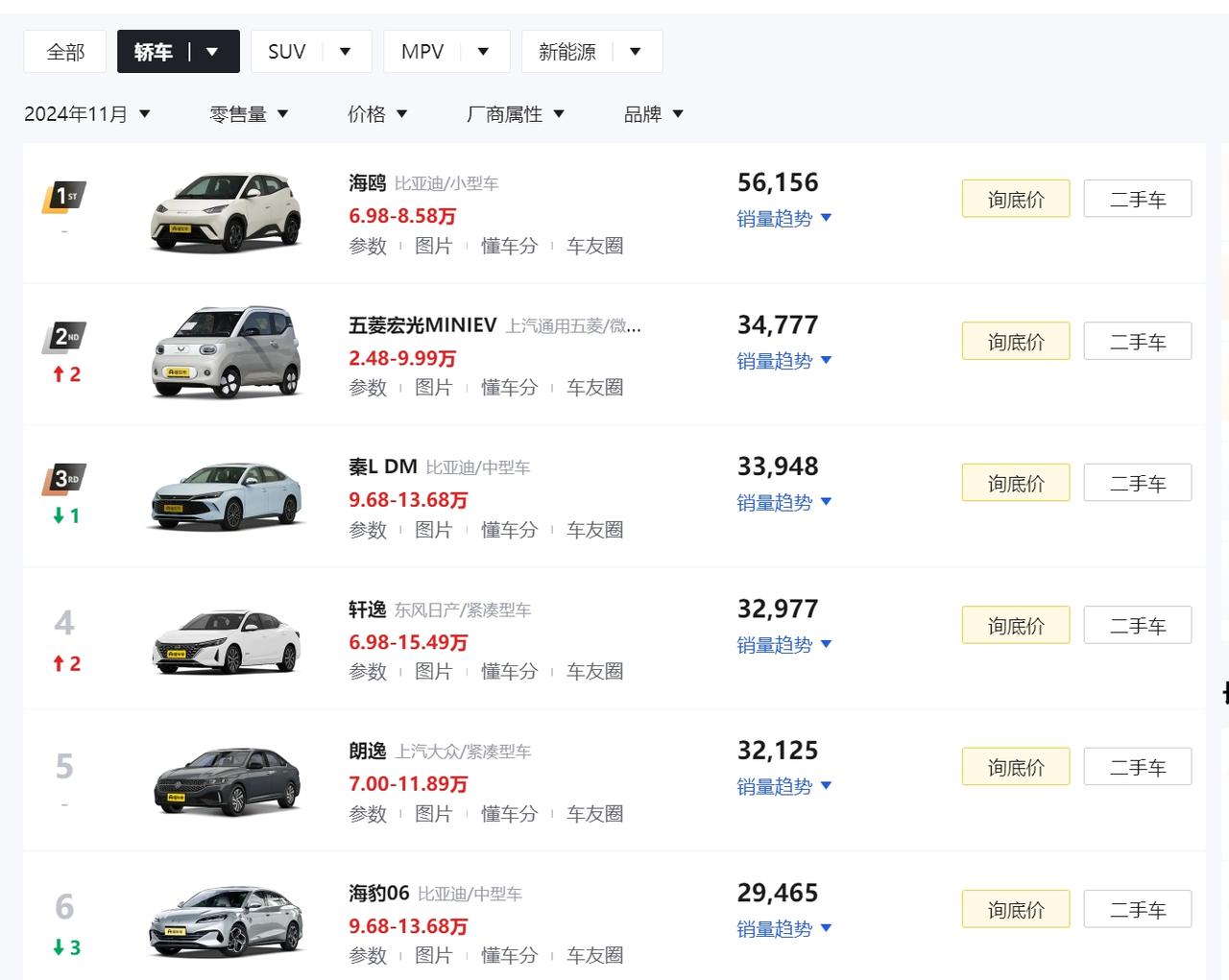Open the SUV category tab
Screen dimensions: 1229x980
311,52
